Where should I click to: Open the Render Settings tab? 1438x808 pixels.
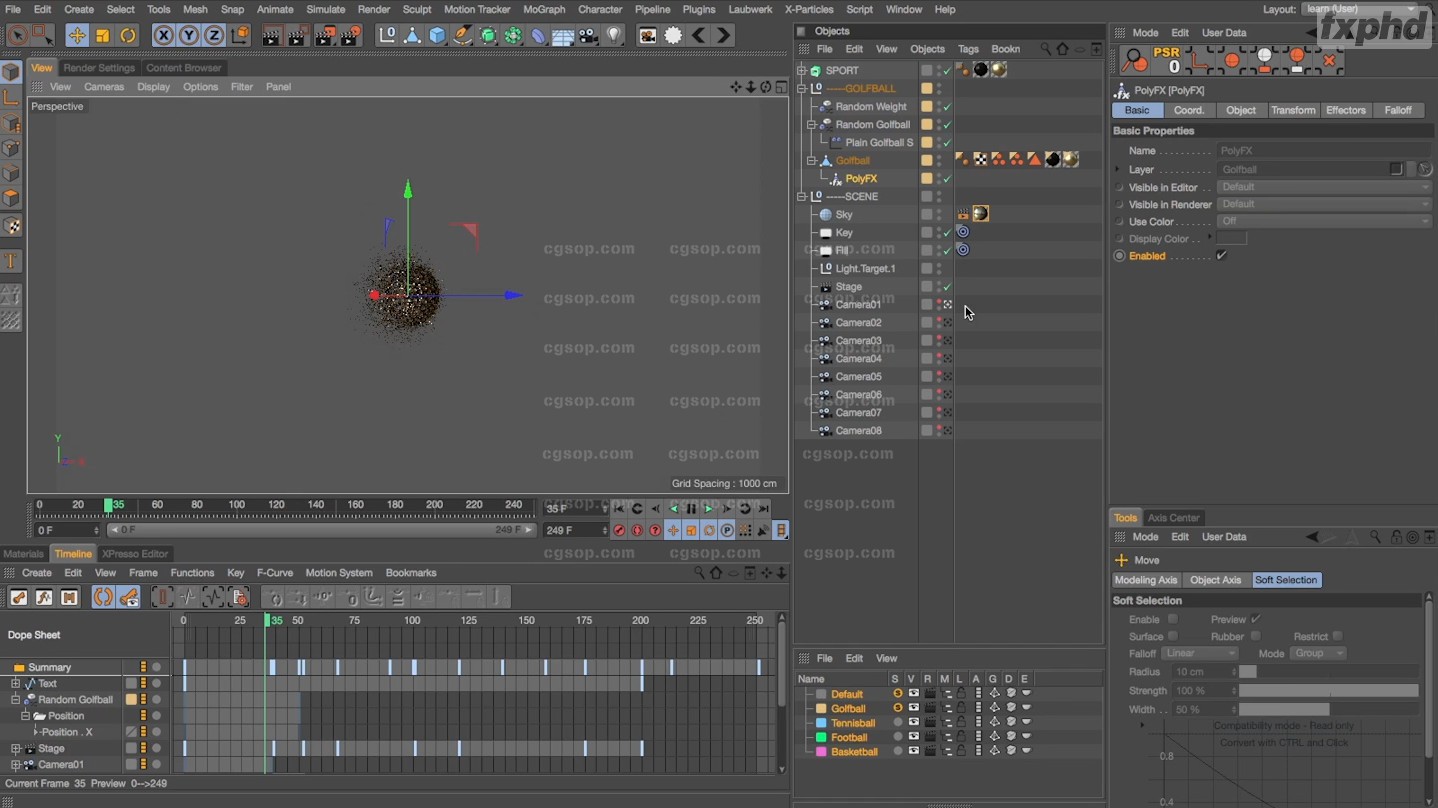(99, 68)
